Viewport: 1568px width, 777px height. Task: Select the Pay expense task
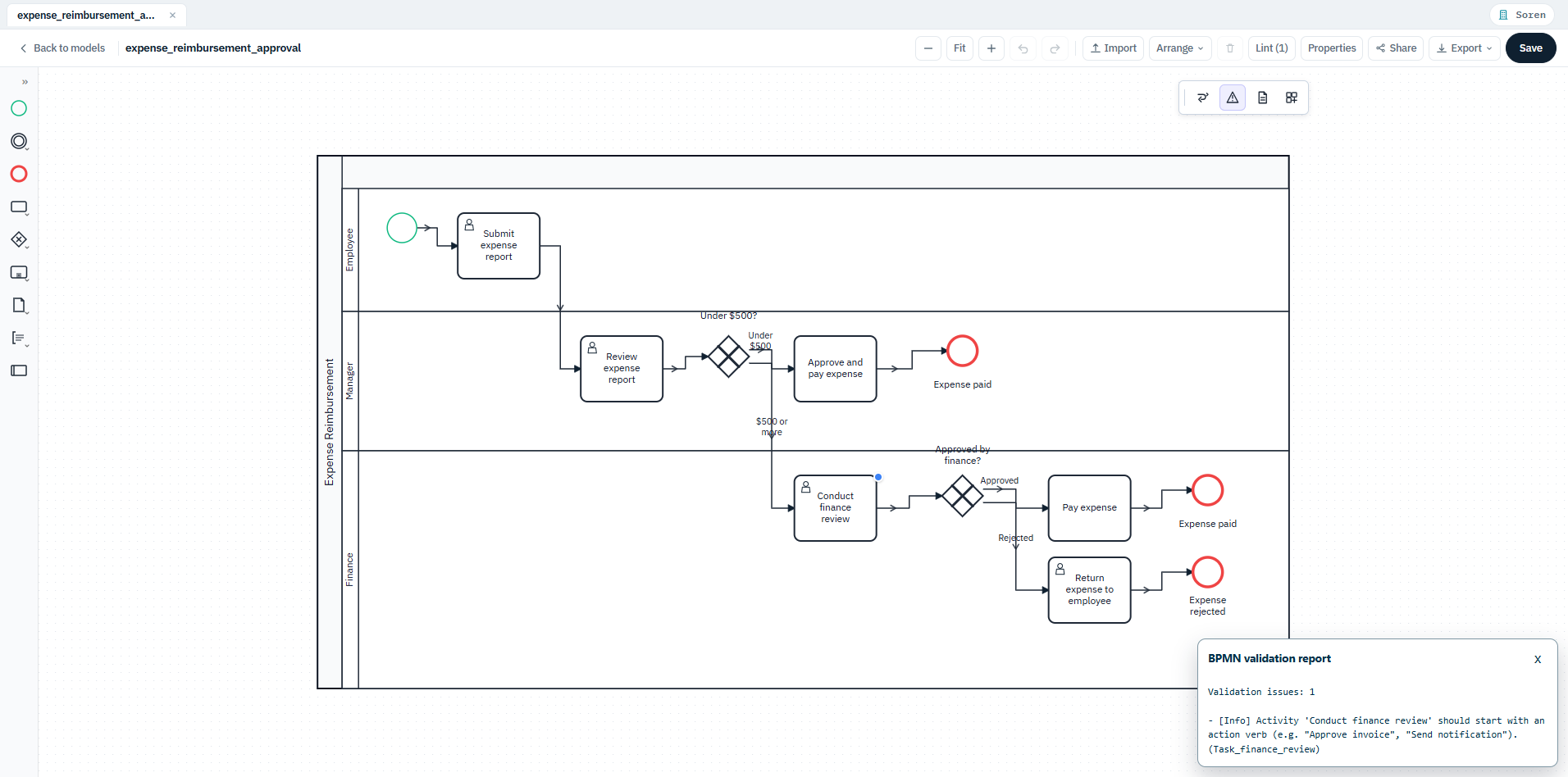(x=1090, y=508)
